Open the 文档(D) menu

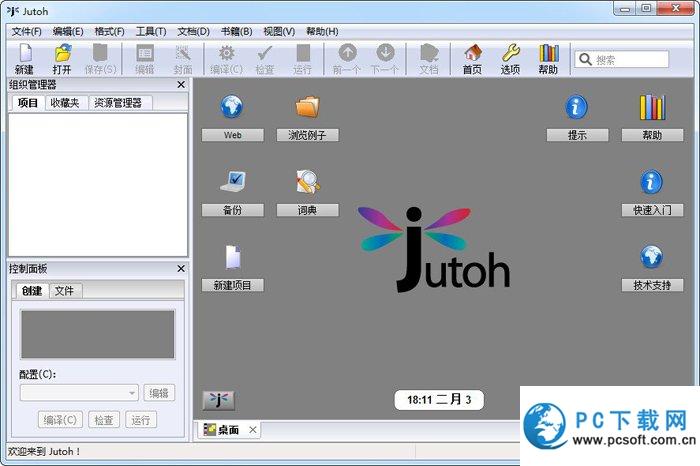pos(193,32)
